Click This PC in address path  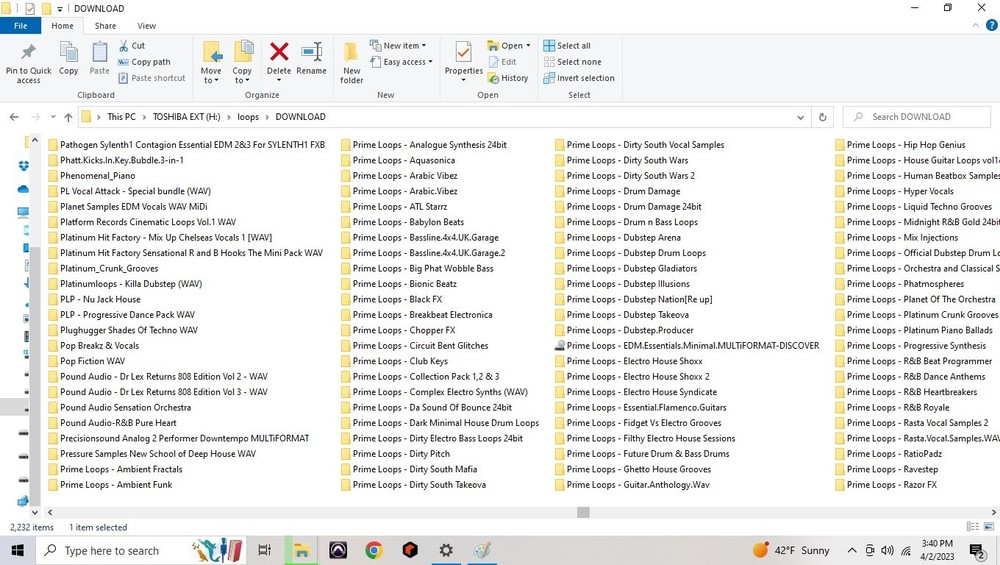point(121,117)
